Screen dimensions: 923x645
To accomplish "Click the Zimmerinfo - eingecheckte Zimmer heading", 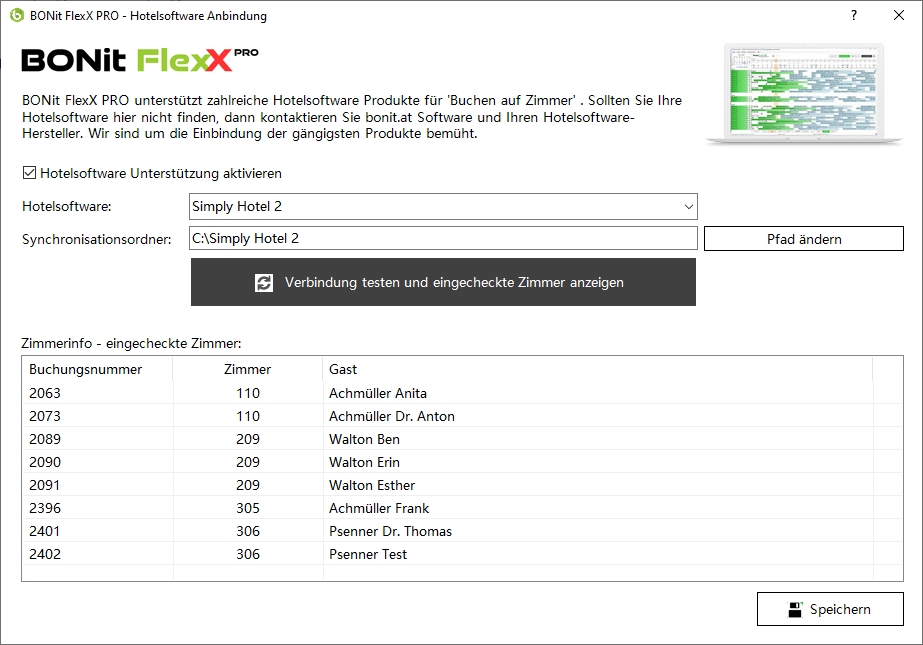I will click(131, 343).
